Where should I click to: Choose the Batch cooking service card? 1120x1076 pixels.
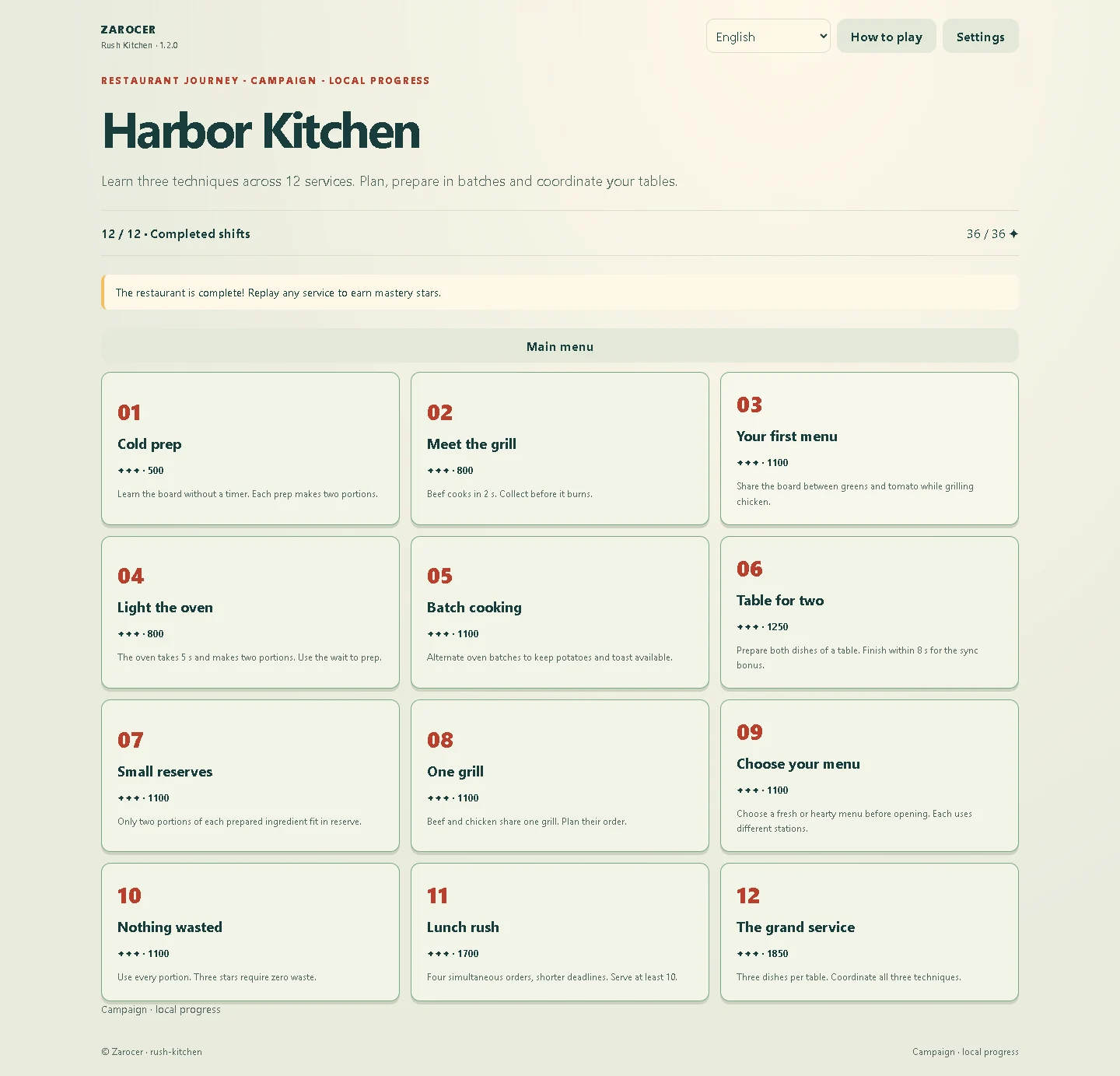[560, 612]
